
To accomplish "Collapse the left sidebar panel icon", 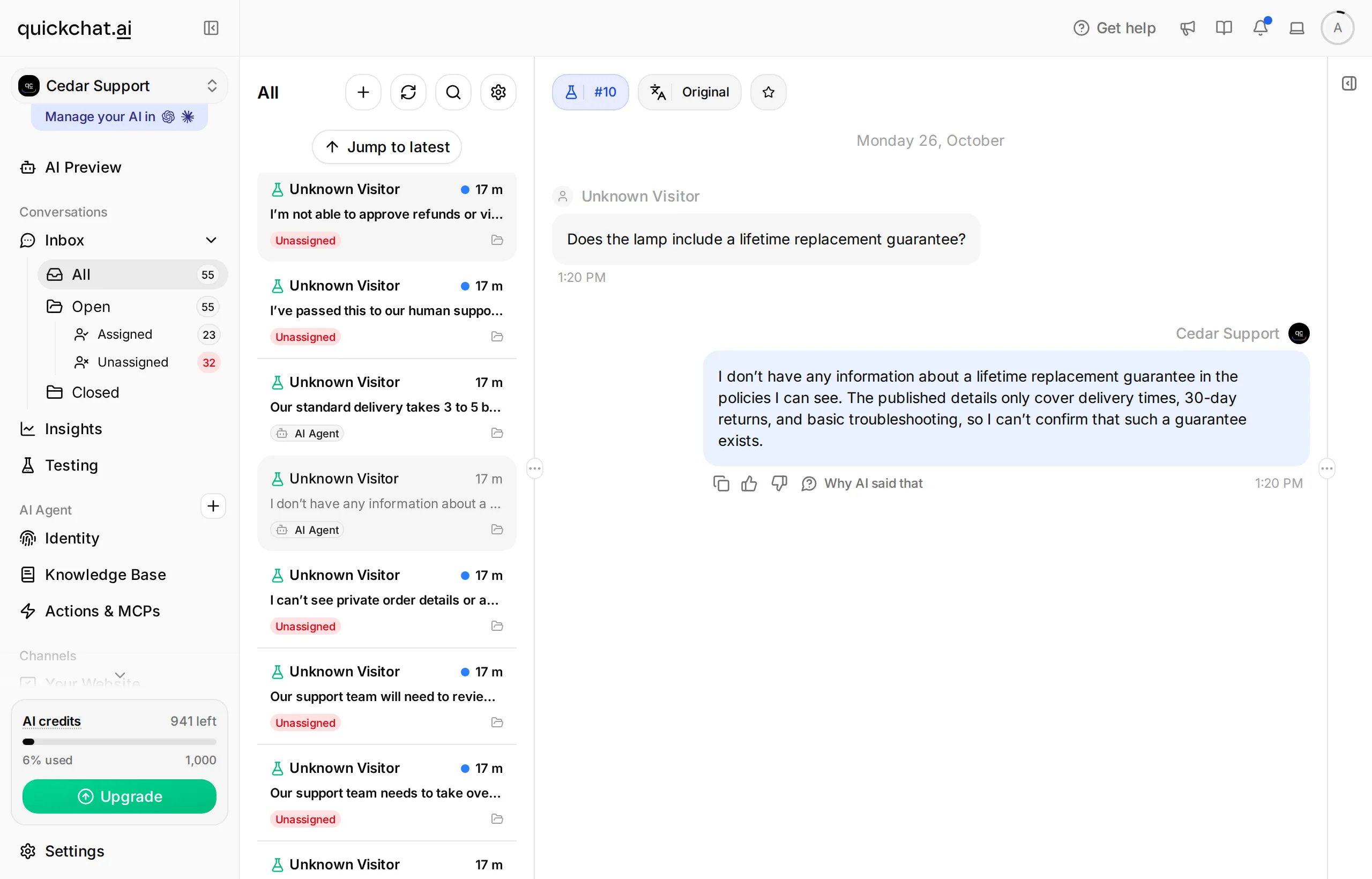I will click(x=211, y=28).
